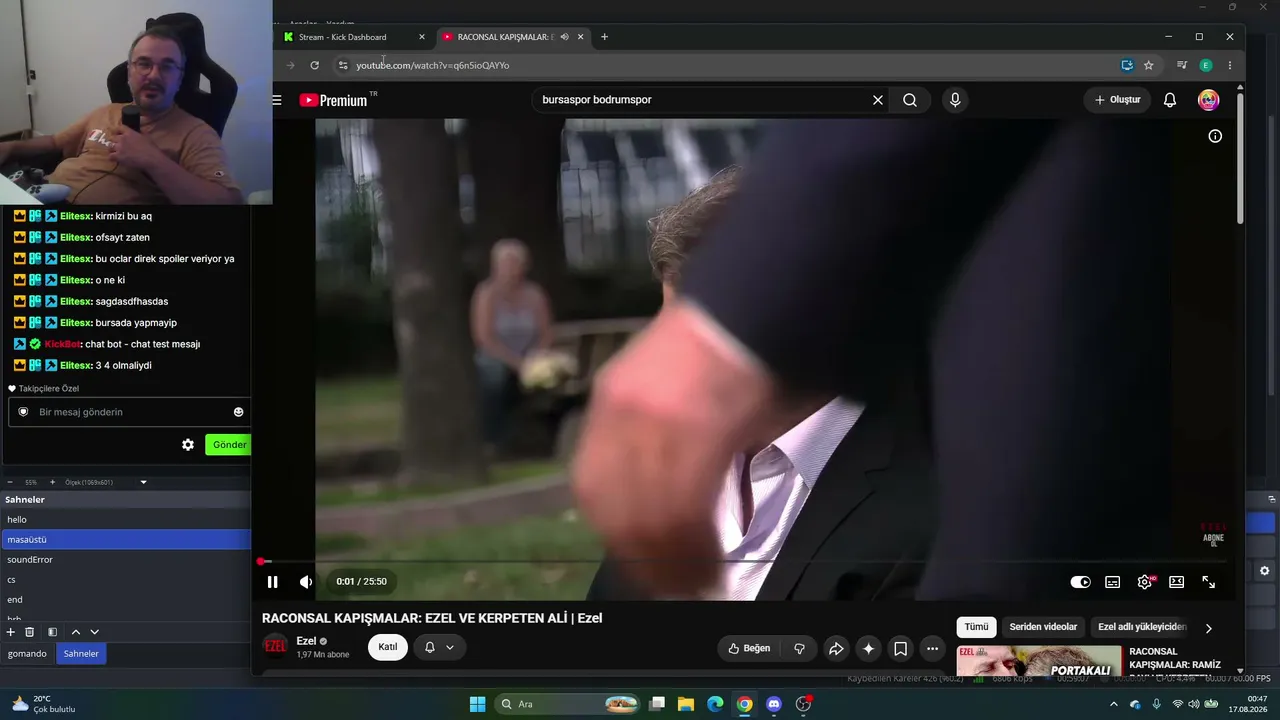Open chat settings gear
Image resolution: width=1280 pixels, height=720 pixels.
[188, 445]
